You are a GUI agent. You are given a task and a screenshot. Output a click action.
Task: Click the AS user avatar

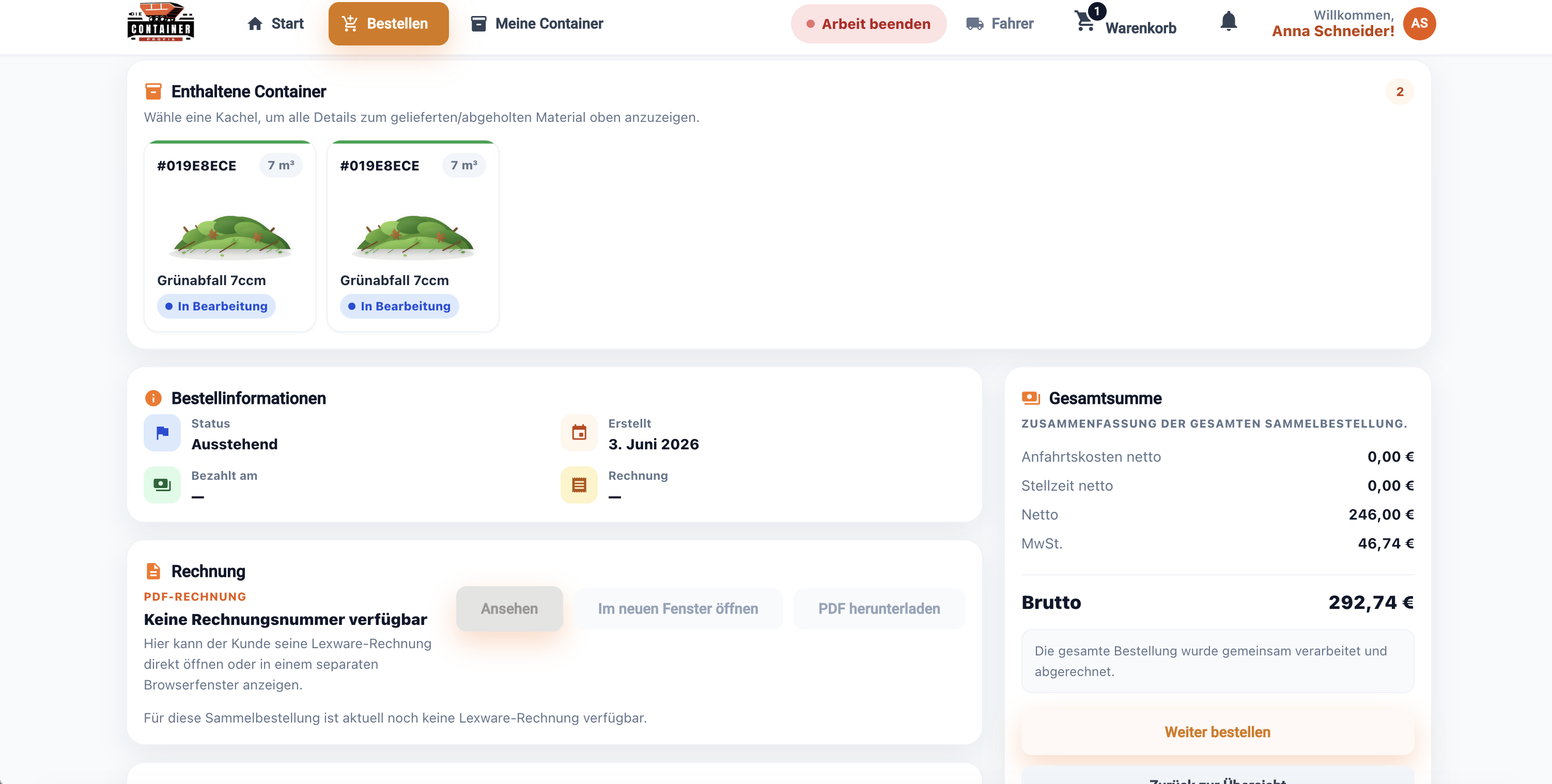point(1419,23)
